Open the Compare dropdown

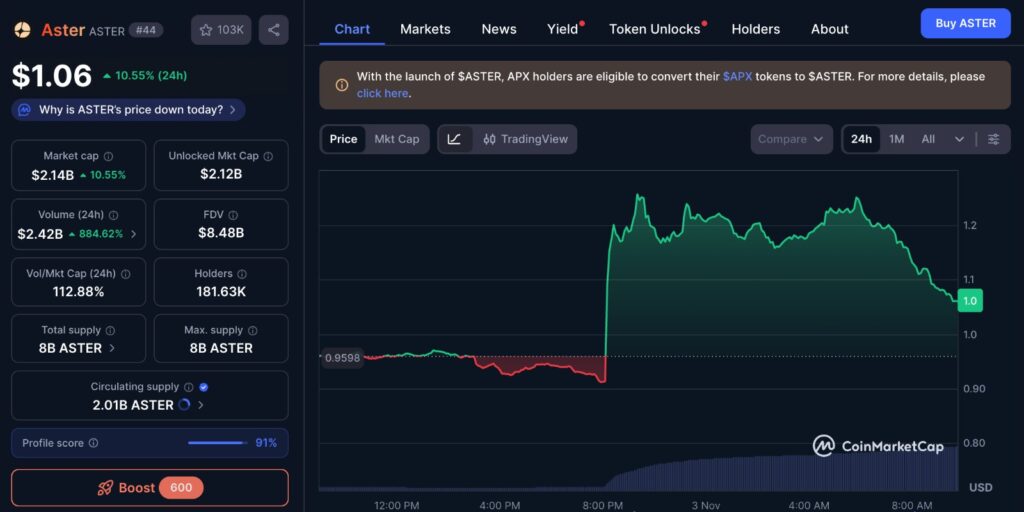click(x=792, y=139)
